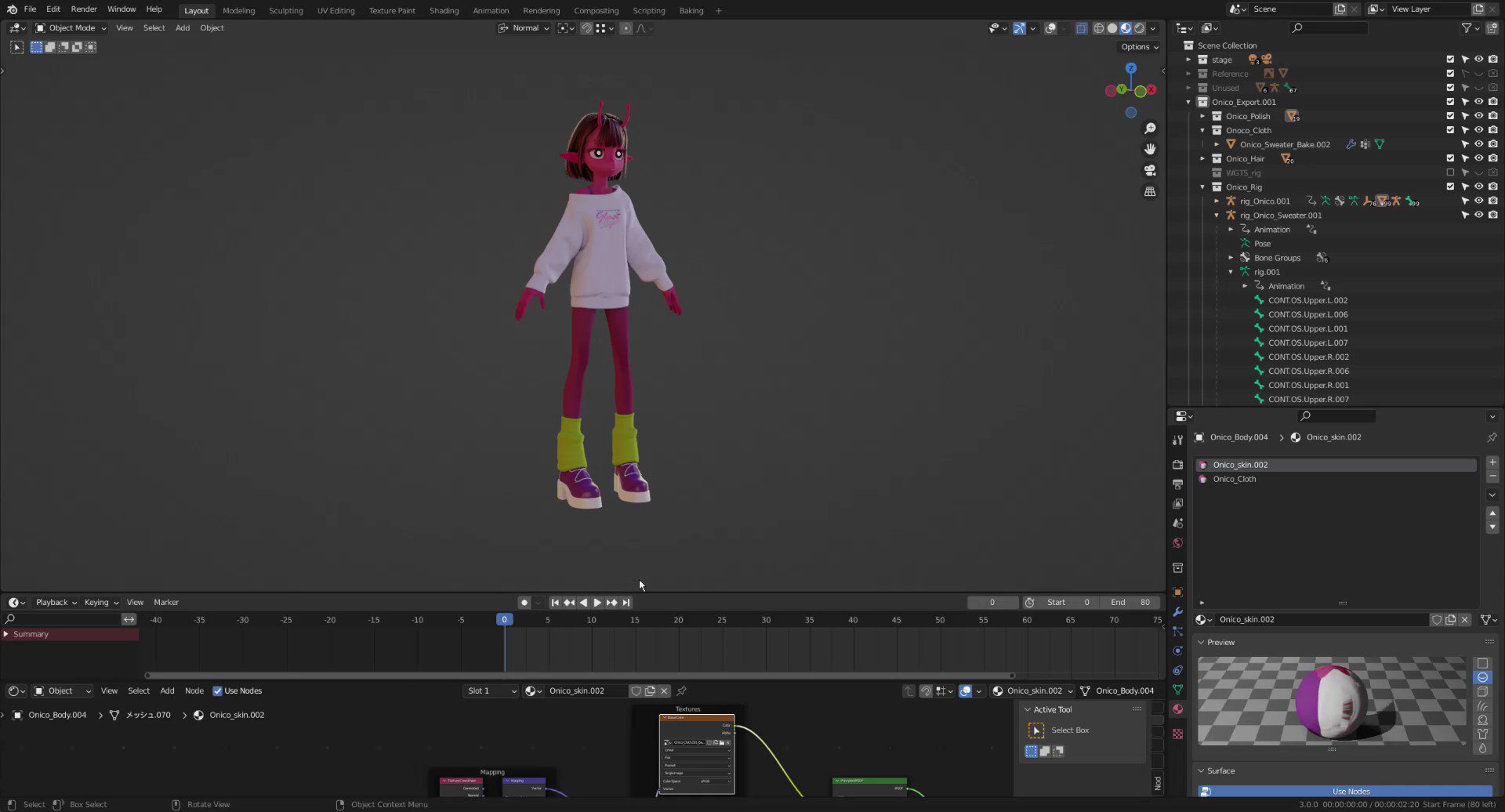Screen dimensions: 1505x812
Task: Jump to the timeline end frame
Action: [x=626, y=603]
